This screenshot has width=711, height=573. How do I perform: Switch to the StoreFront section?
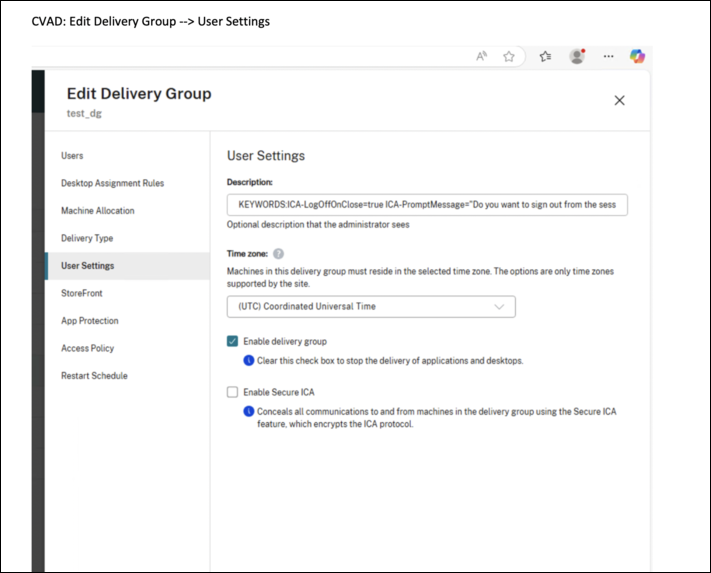point(82,293)
